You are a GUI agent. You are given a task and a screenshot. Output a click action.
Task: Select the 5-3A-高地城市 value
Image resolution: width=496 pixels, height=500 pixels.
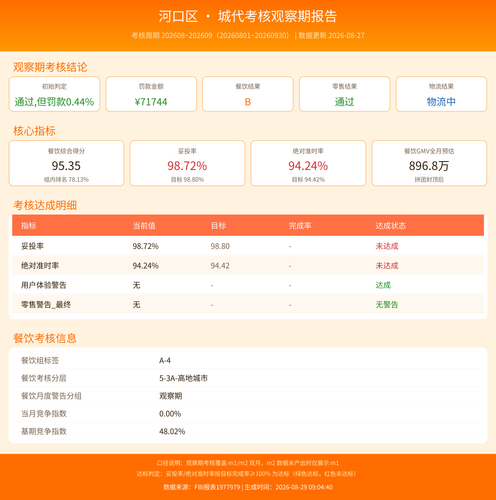pos(183,378)
